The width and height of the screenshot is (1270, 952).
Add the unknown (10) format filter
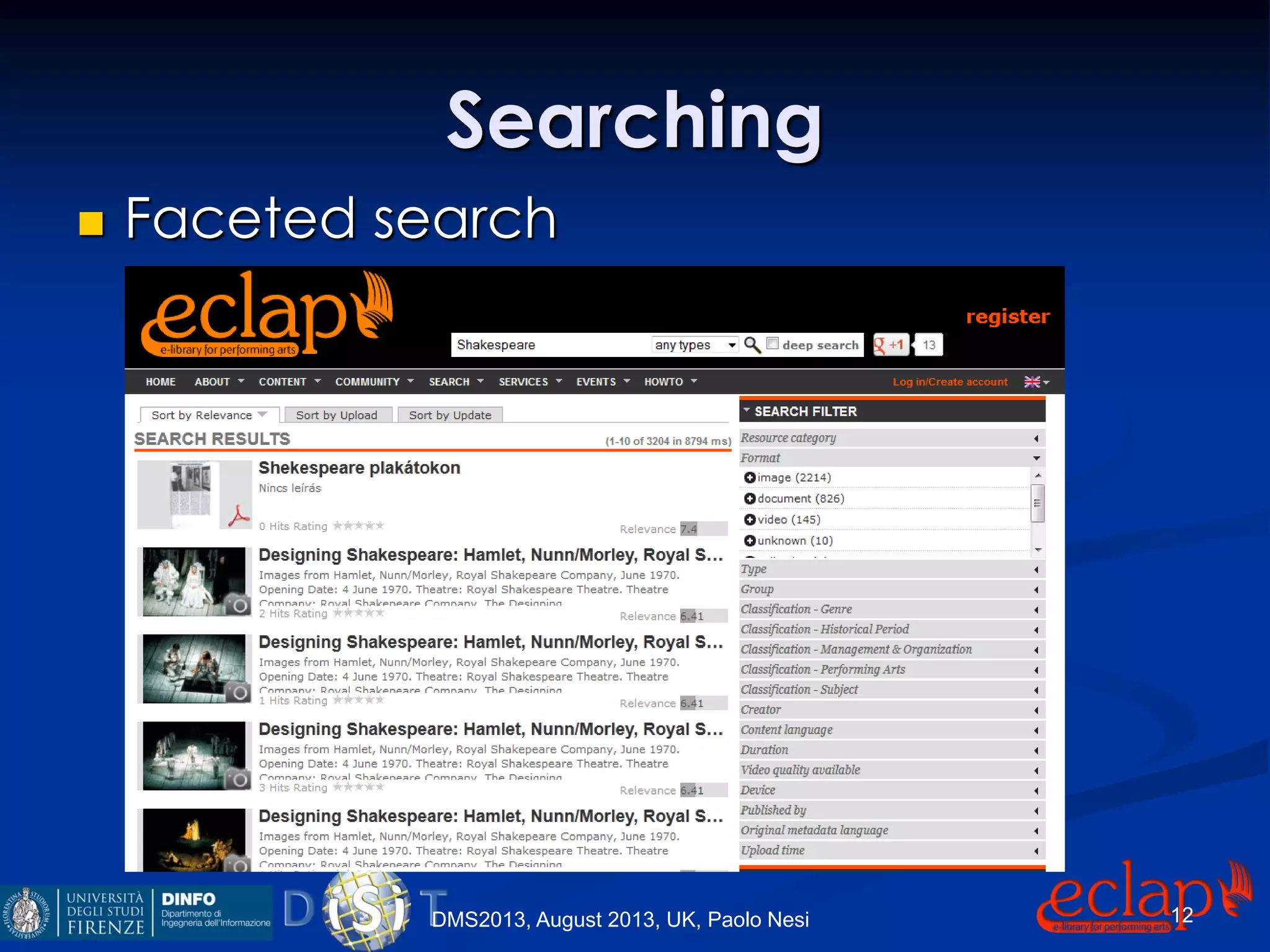[x=750, y=540]
